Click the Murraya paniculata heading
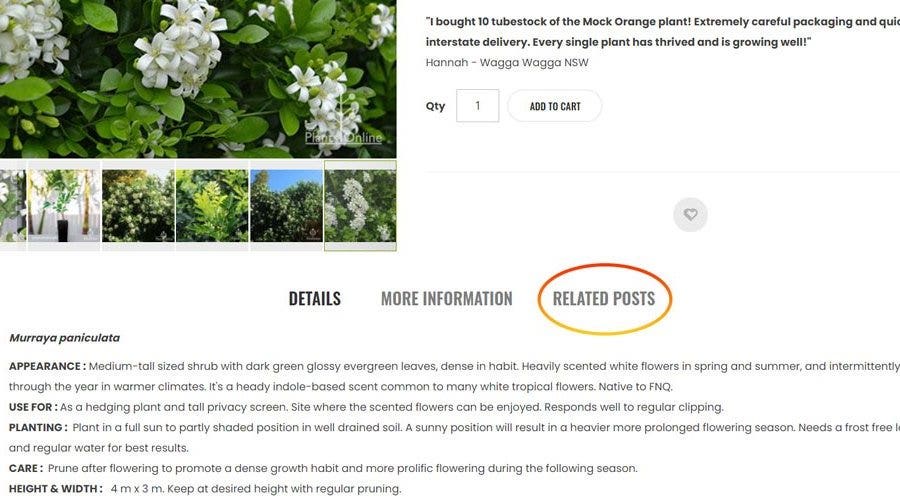 click(64, 338)
